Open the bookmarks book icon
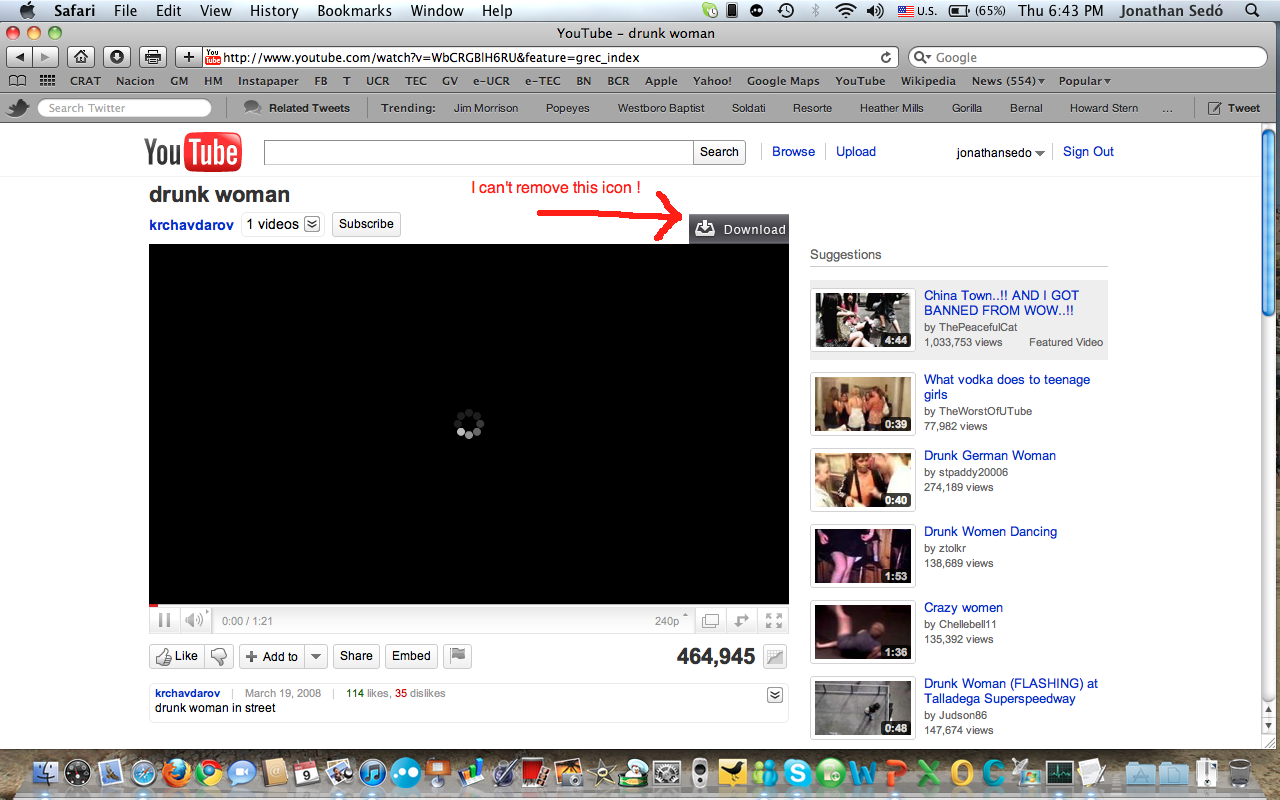 click(x=18, y=81)
